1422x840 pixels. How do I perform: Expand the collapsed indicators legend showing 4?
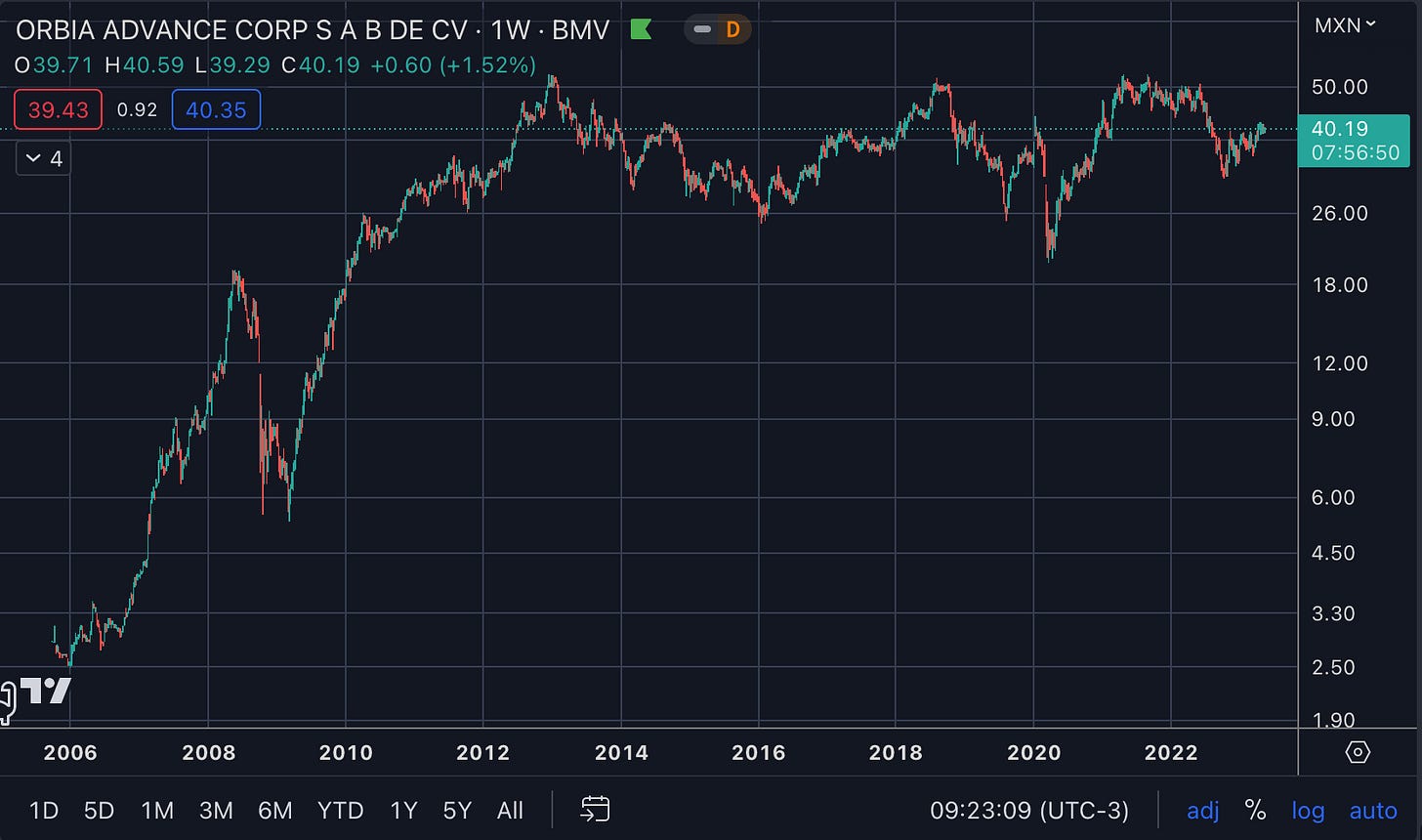44,158
